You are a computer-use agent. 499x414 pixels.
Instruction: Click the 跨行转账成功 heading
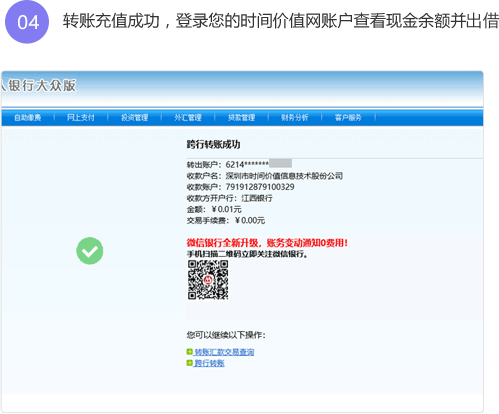point(214,144)
